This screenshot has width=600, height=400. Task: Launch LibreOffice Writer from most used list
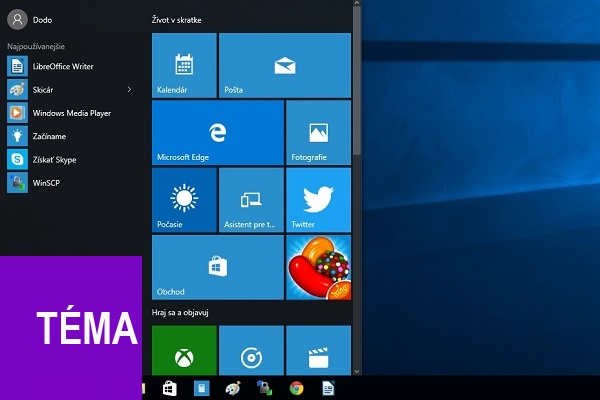(70, 66)
